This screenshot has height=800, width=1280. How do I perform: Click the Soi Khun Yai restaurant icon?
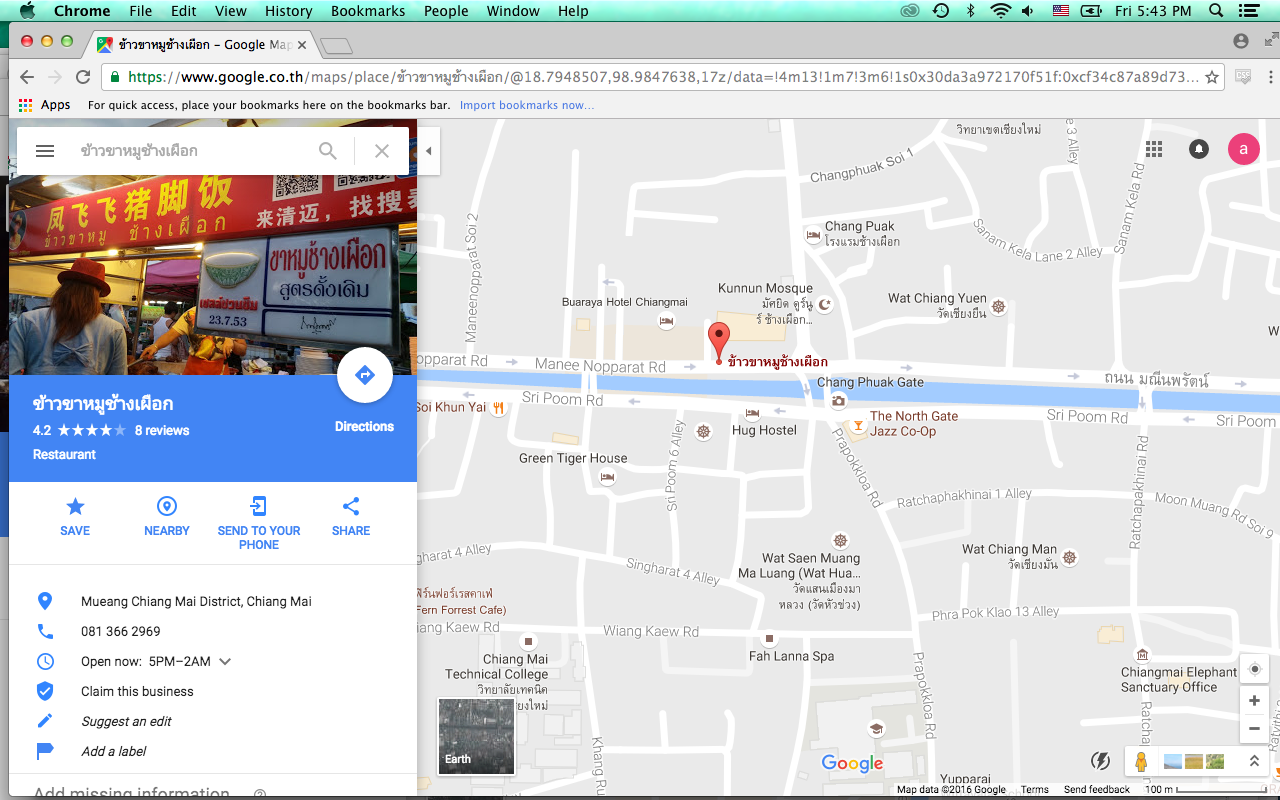(498, 407)
